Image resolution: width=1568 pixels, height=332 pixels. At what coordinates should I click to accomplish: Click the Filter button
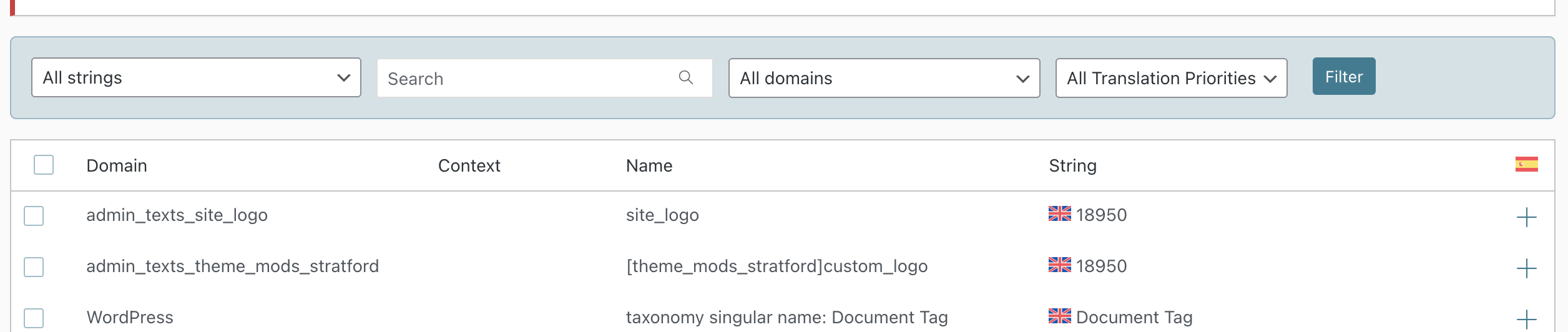(x=1343, y=76)
